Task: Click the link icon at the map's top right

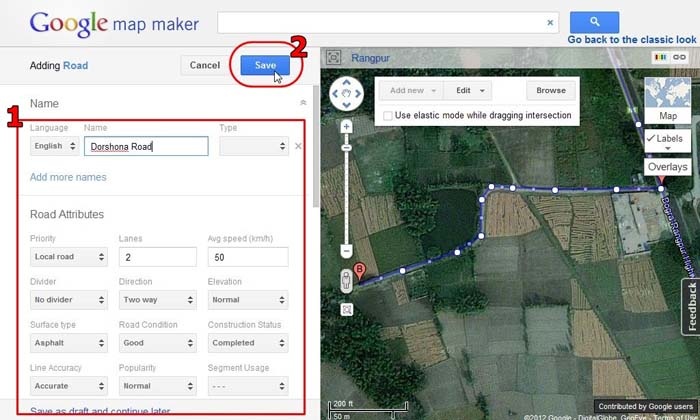Action: [x=679, y=57]
